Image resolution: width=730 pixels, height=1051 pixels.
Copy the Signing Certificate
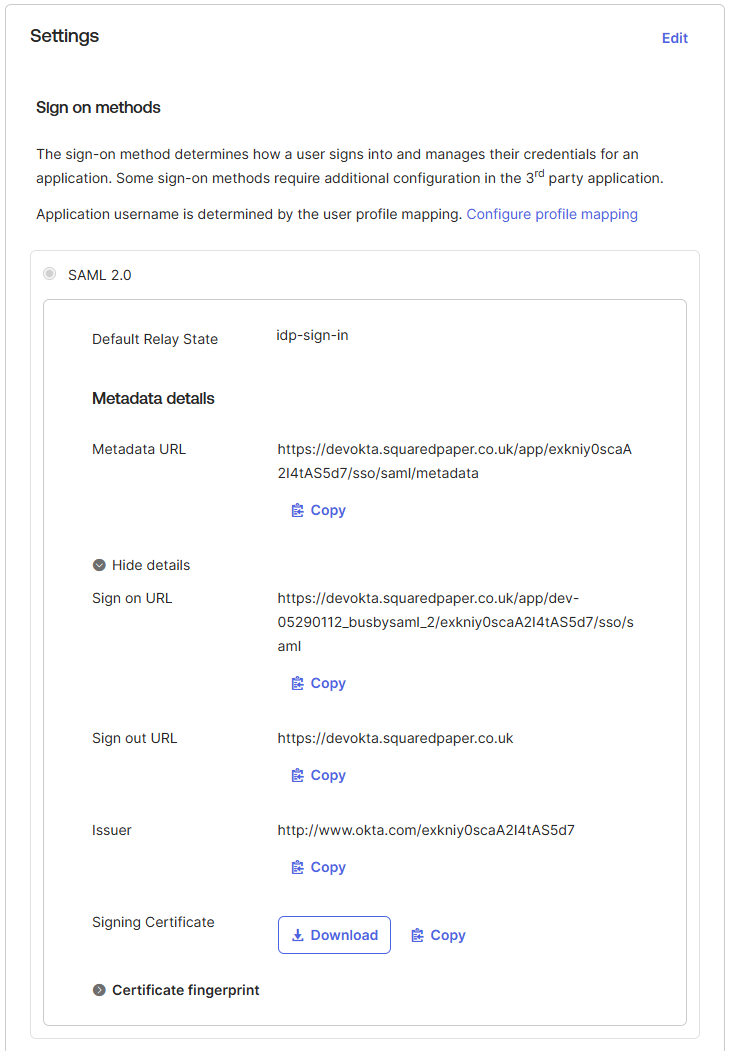pos(438,935)
